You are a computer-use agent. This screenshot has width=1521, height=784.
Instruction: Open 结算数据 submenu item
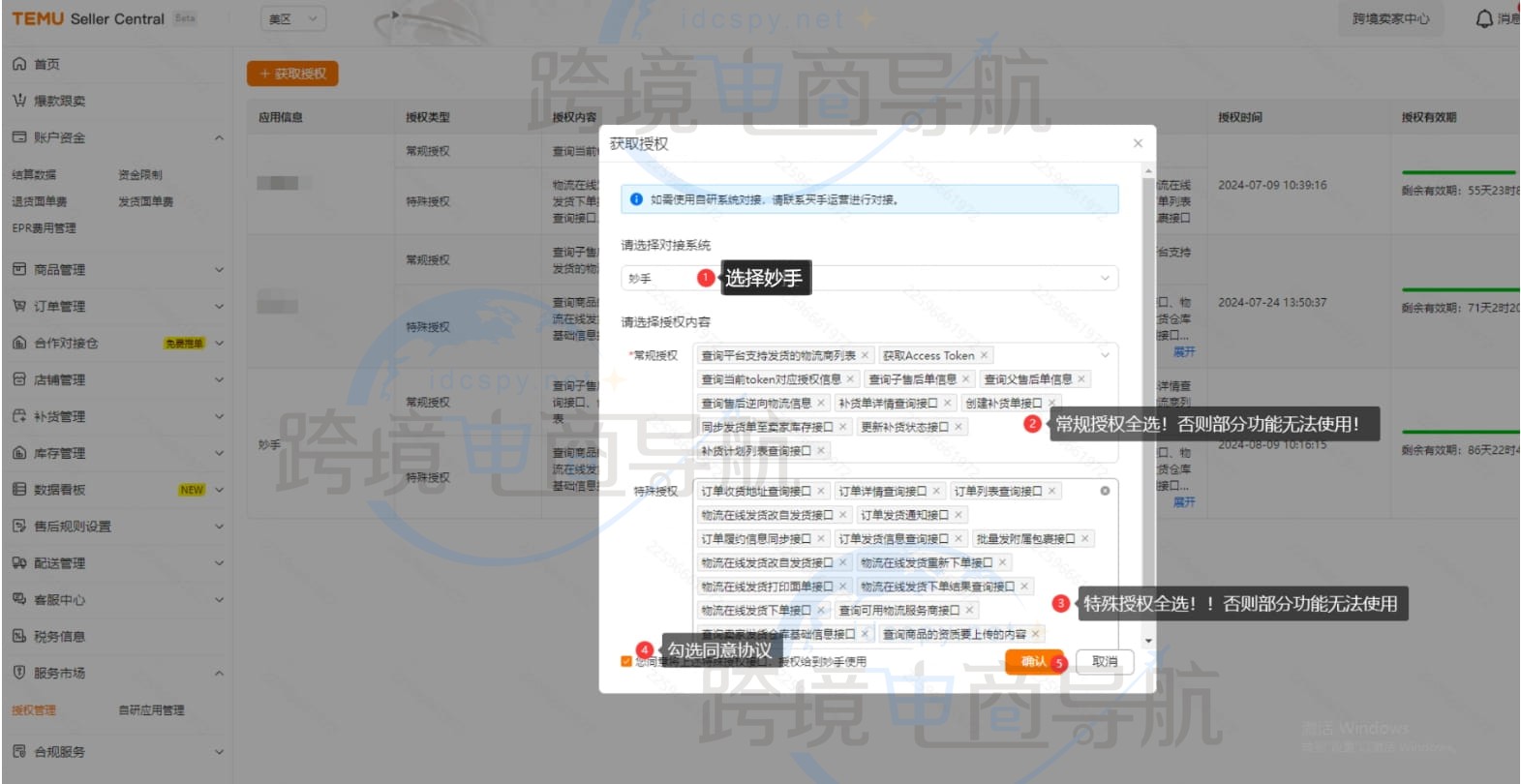click(x=34, y=174)
